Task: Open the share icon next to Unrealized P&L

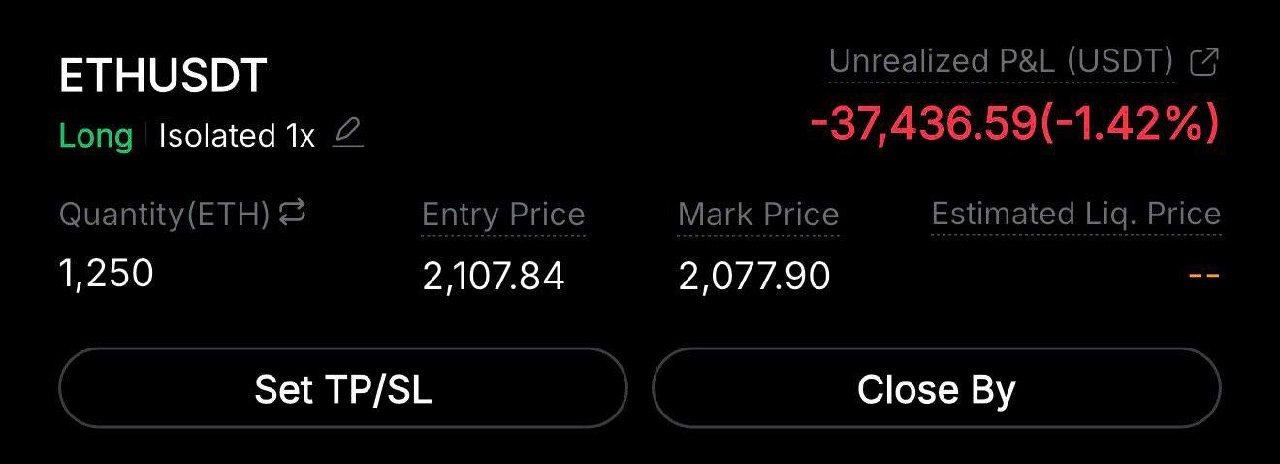Action: click(1204, 63)
